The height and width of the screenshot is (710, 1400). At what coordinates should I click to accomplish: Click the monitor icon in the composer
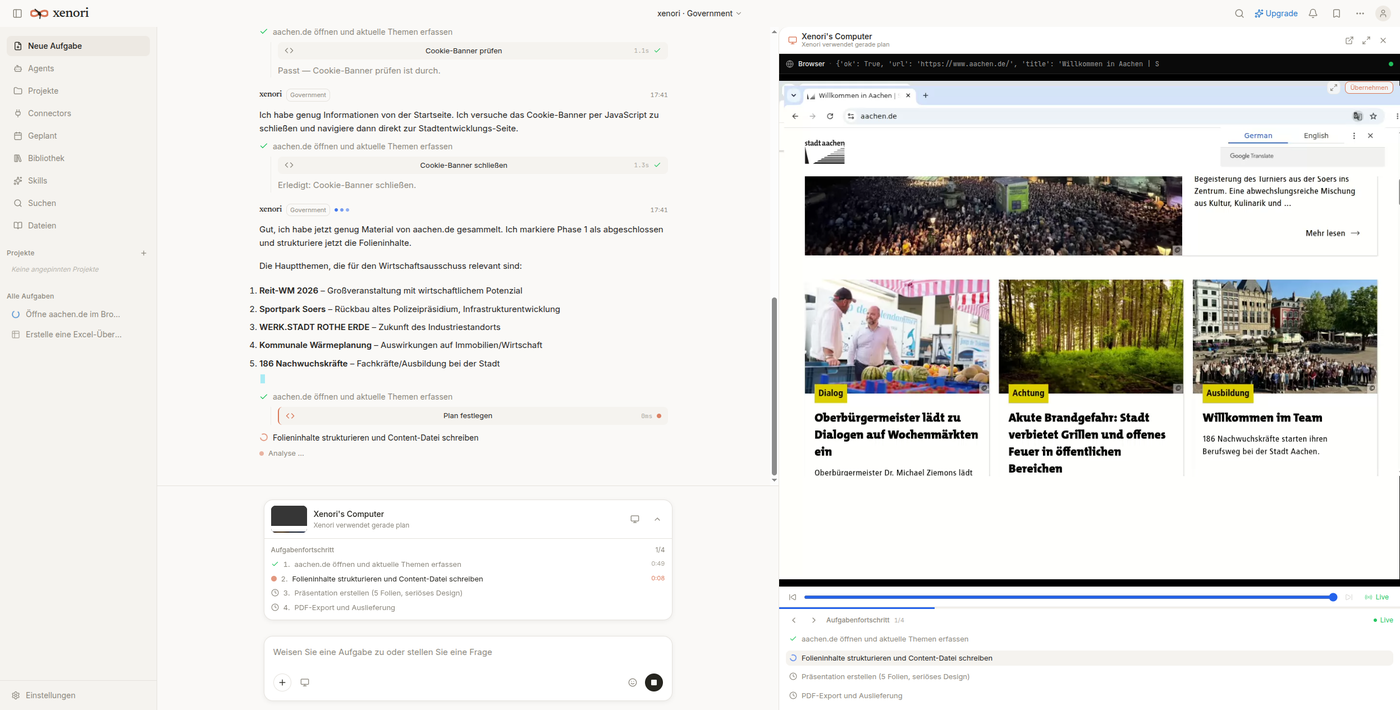[x=305, y=682]
